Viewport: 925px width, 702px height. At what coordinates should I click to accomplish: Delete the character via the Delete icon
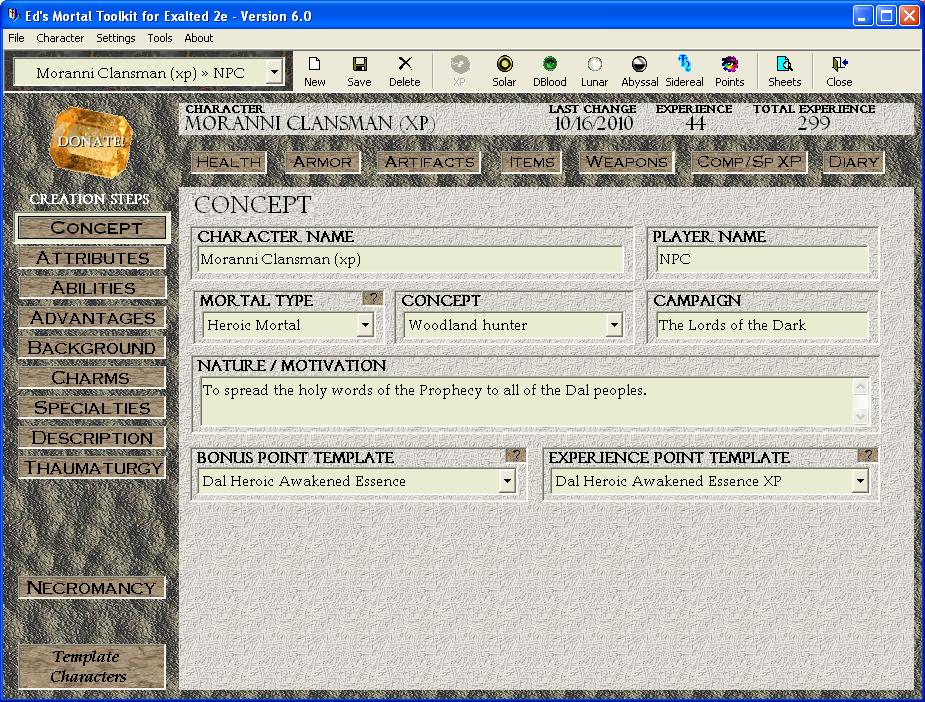pos(405,71)
